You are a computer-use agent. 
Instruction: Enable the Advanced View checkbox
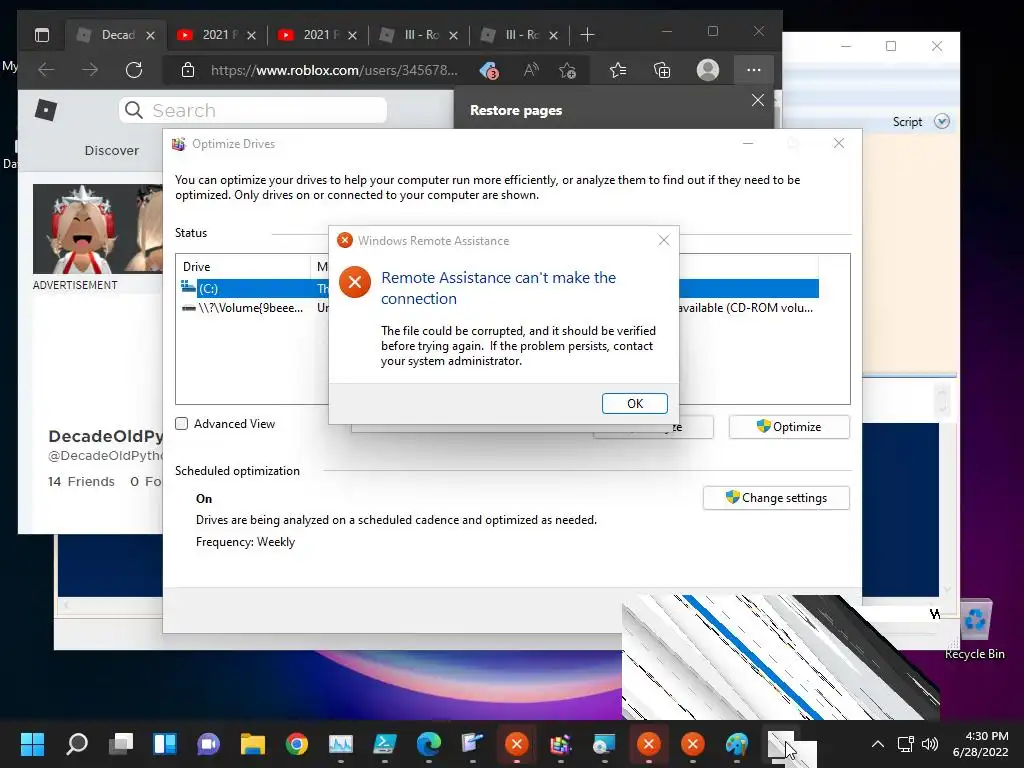point(182,424)
